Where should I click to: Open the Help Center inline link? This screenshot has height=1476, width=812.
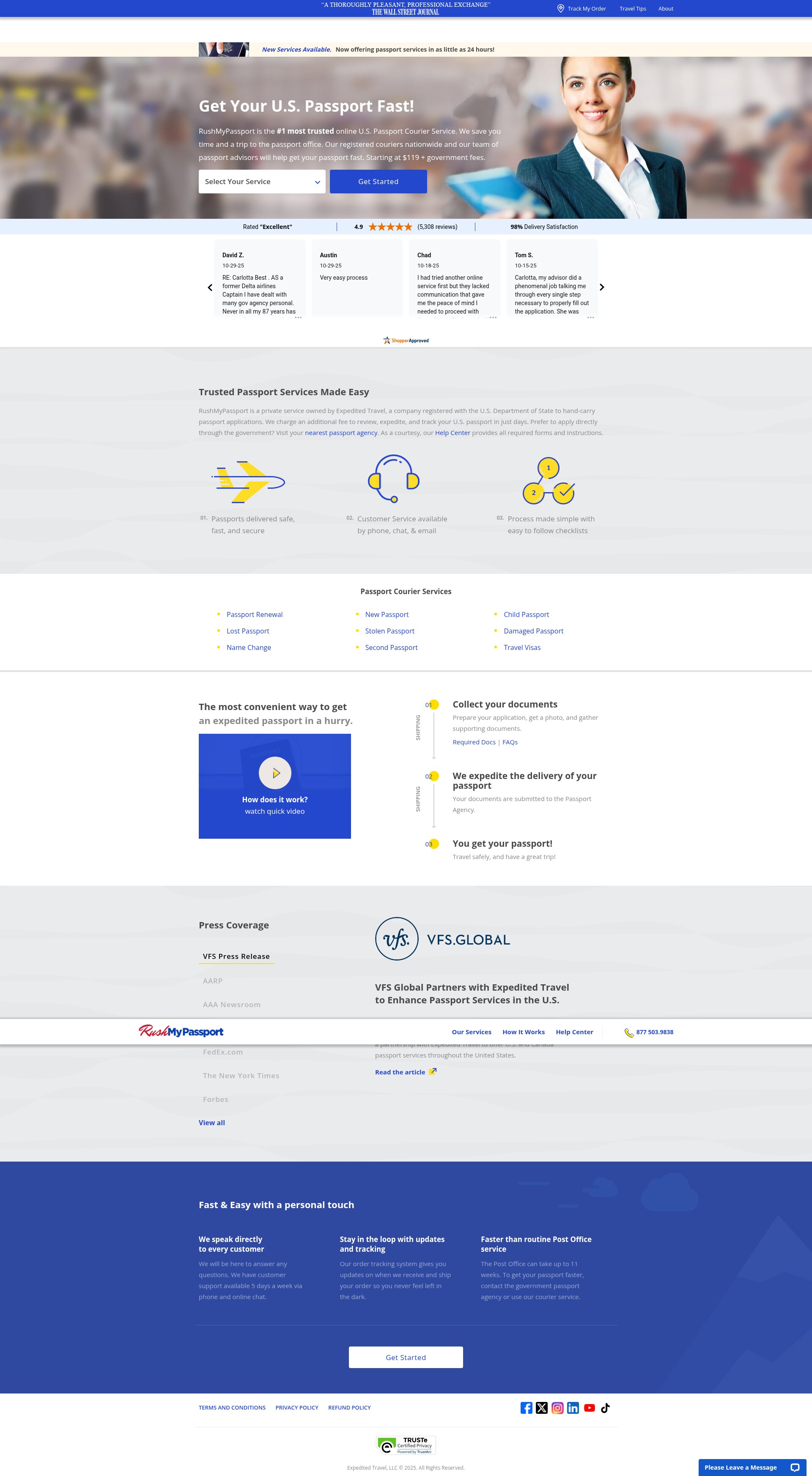(453, 432)
